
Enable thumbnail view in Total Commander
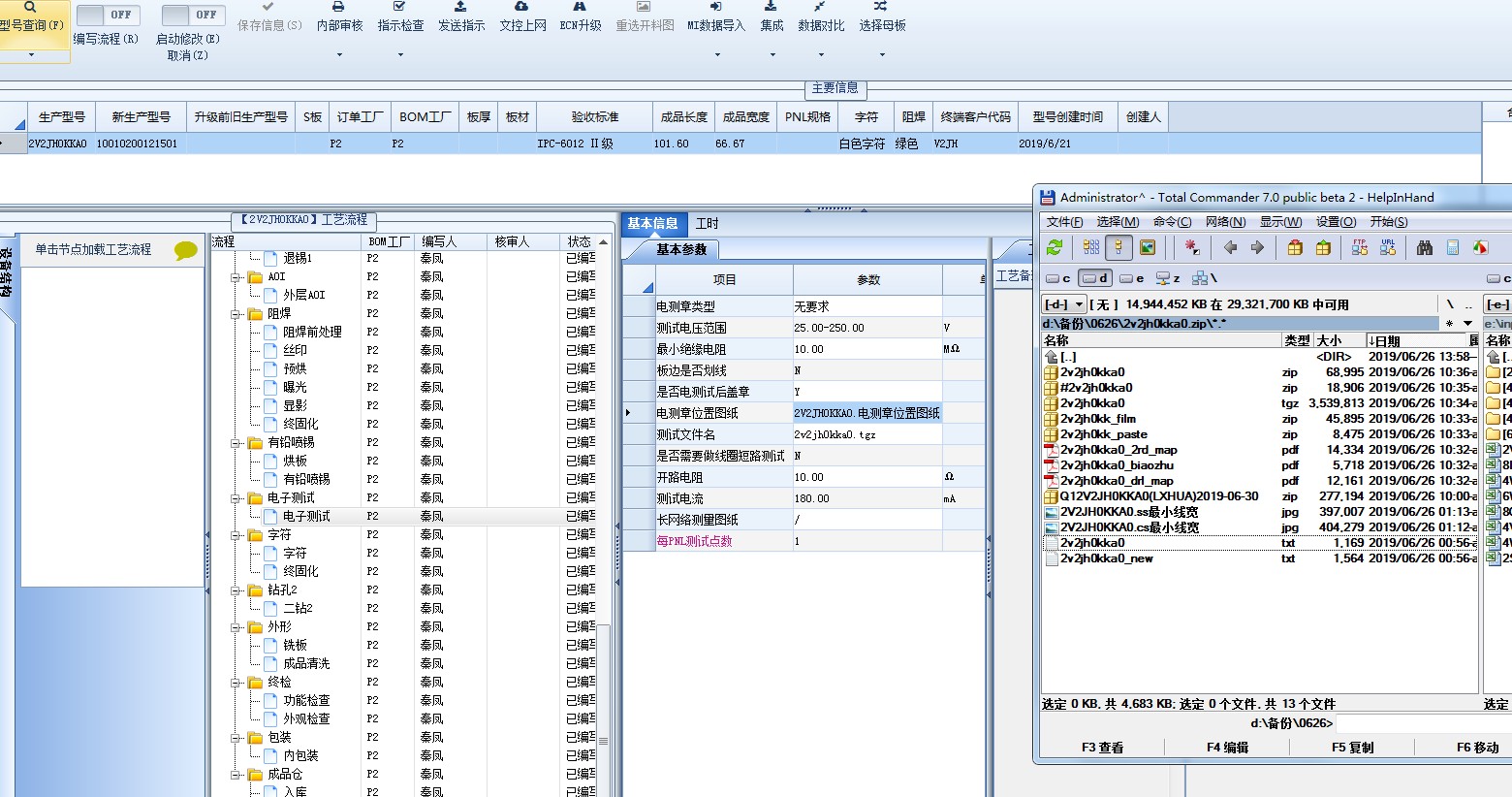click(x=1148, y=247)
